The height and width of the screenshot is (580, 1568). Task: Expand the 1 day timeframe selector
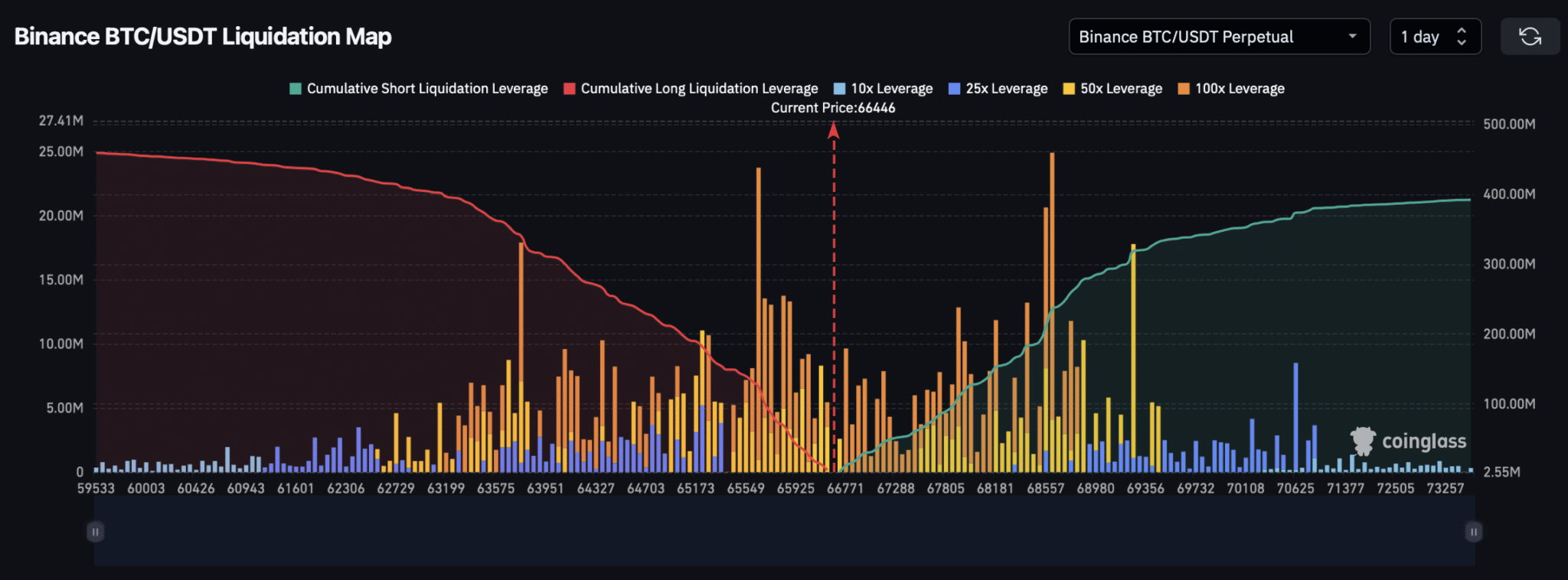(x=1435, y=37)
